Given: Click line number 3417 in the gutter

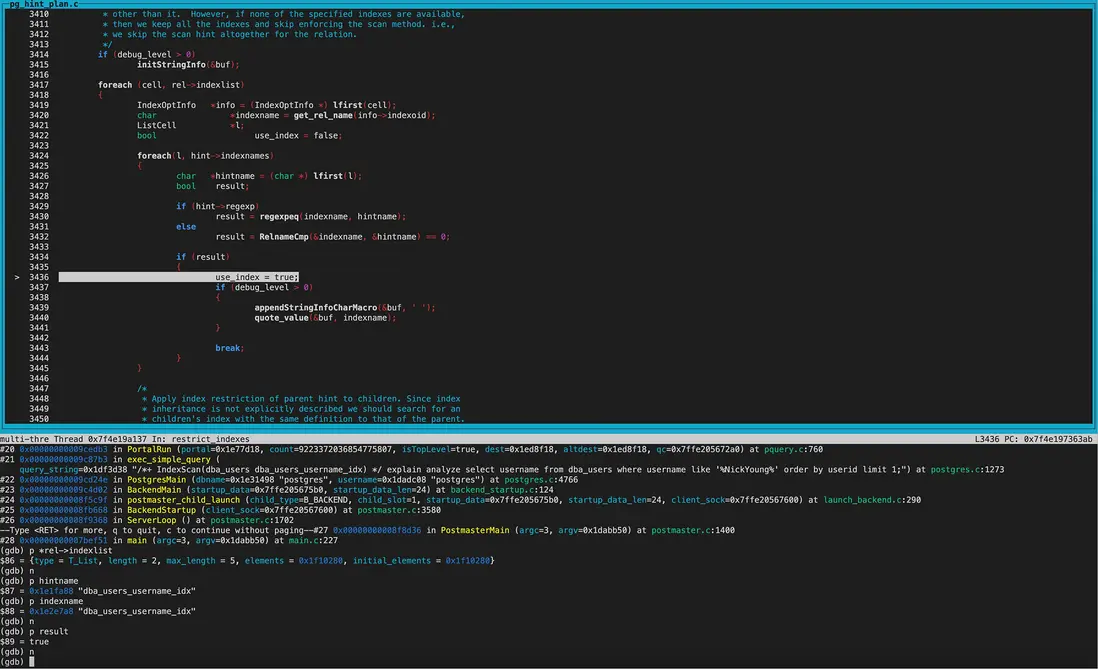Looking at the screenshot, I should click(x=39, y=85).
